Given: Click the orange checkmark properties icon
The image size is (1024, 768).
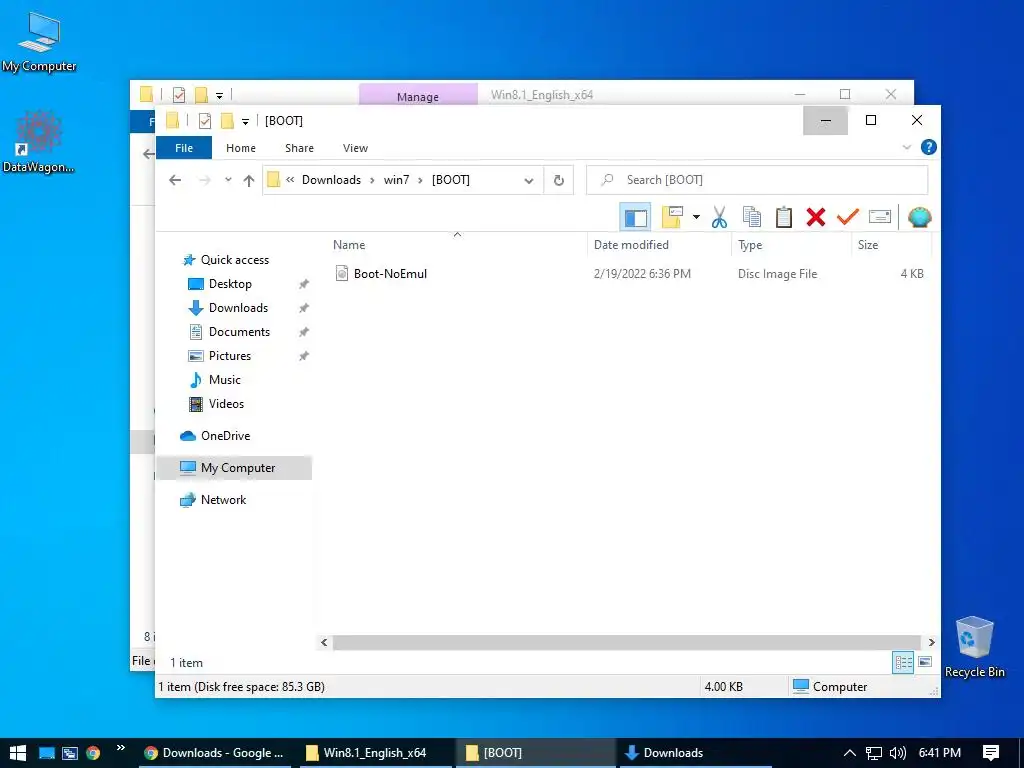Looking at the screenshot, I should [x=848, y=216].
